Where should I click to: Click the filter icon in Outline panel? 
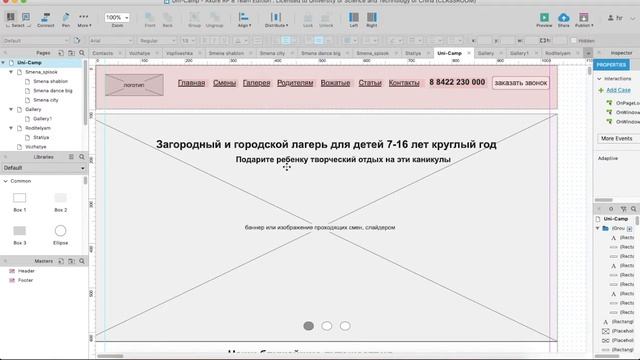click(623, 209)
